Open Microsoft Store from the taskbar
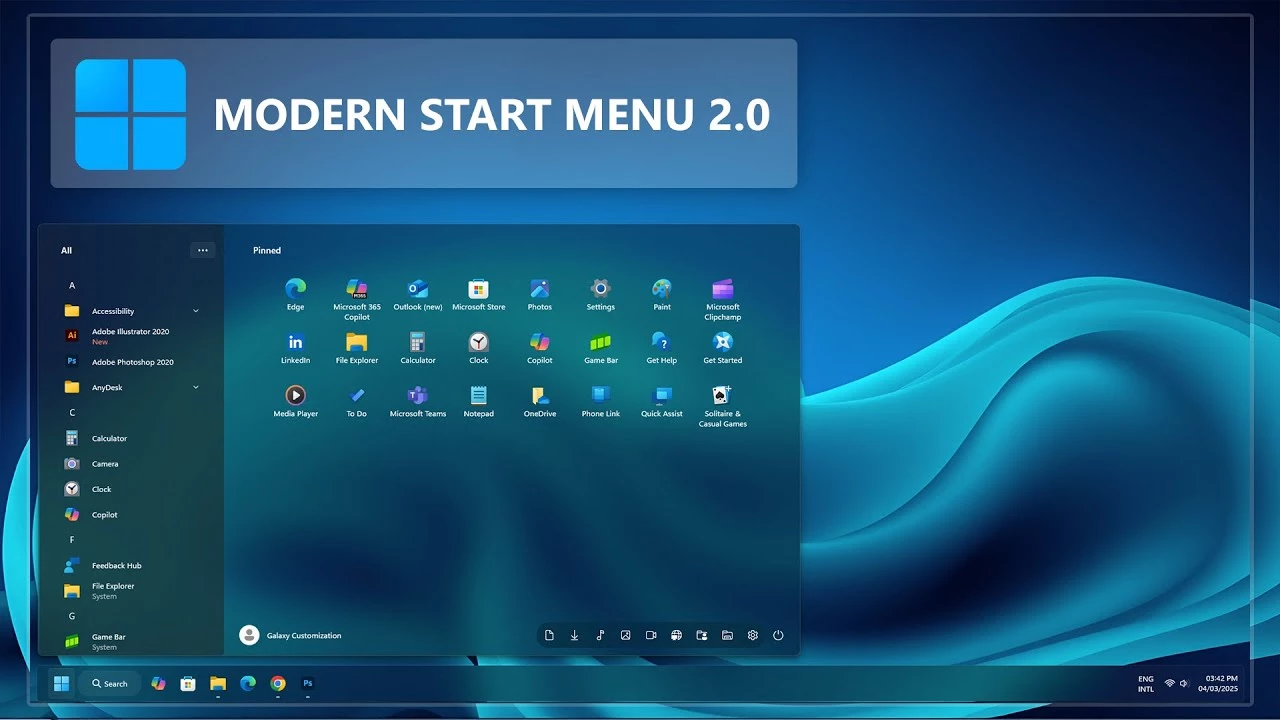Screen dimensions: 1280x720 pos(187,684)
